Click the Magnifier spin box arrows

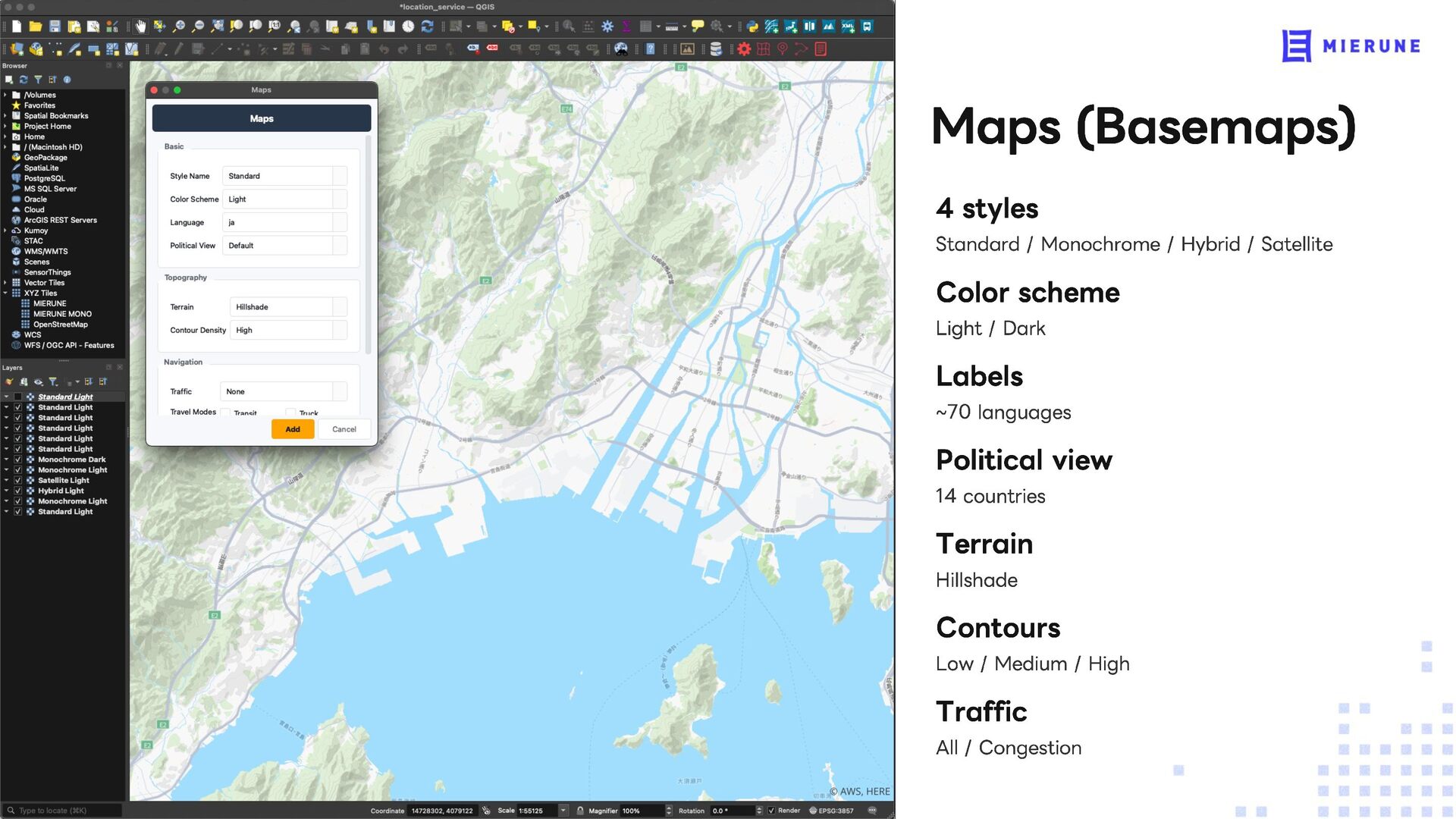(669, 811)
